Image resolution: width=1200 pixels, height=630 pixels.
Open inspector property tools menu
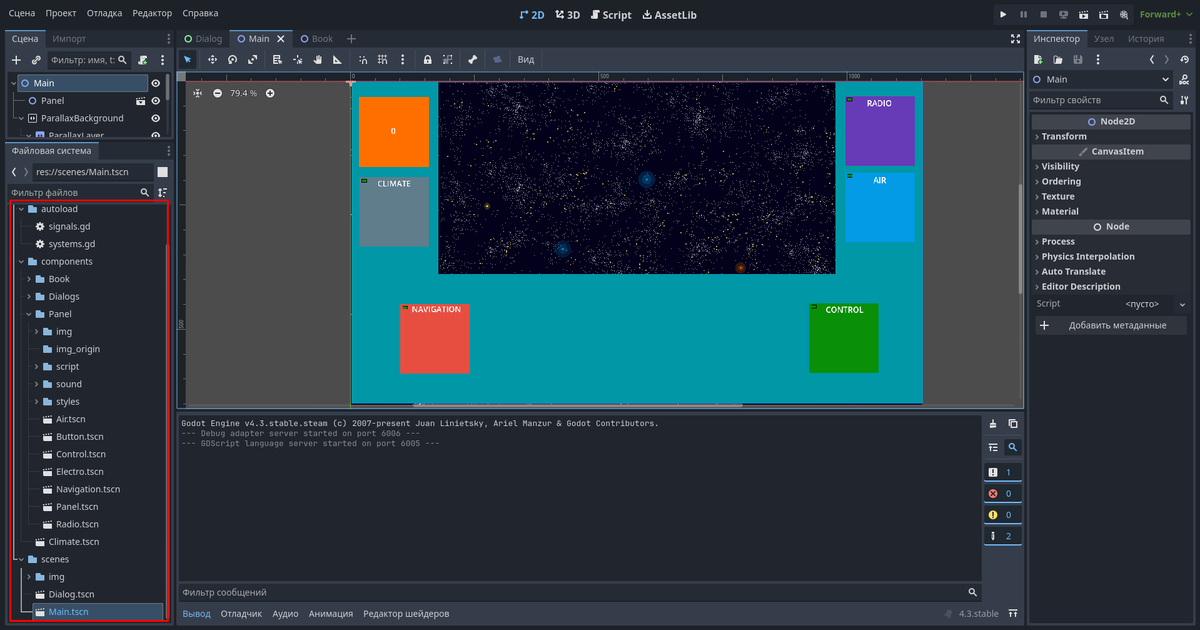1185,100
